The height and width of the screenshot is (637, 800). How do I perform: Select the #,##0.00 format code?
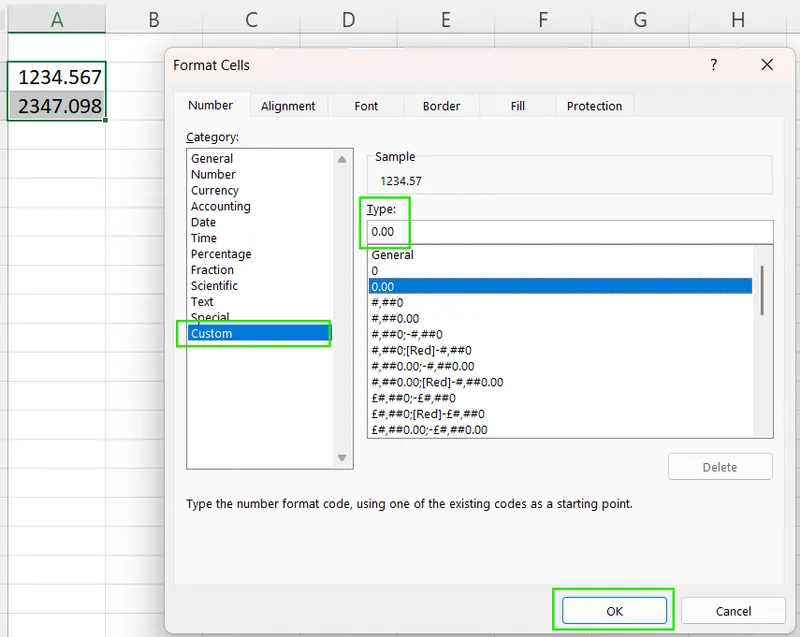tap(394, 318)
